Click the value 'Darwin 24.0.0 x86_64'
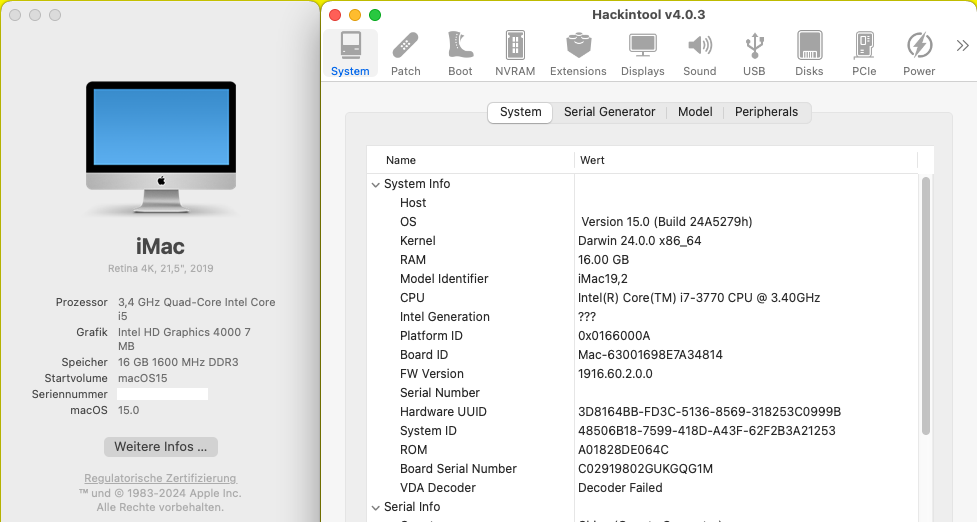Screen dimensions: 977x522 pyautogui.click(x=639, y=241)
